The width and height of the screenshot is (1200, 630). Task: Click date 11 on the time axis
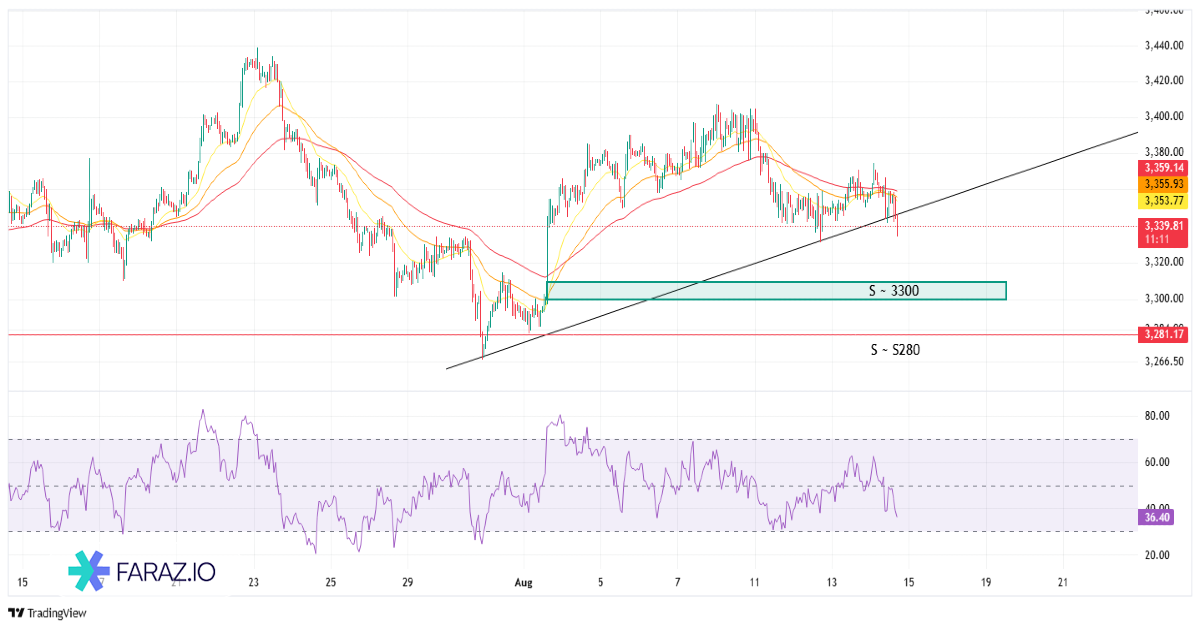755,582
